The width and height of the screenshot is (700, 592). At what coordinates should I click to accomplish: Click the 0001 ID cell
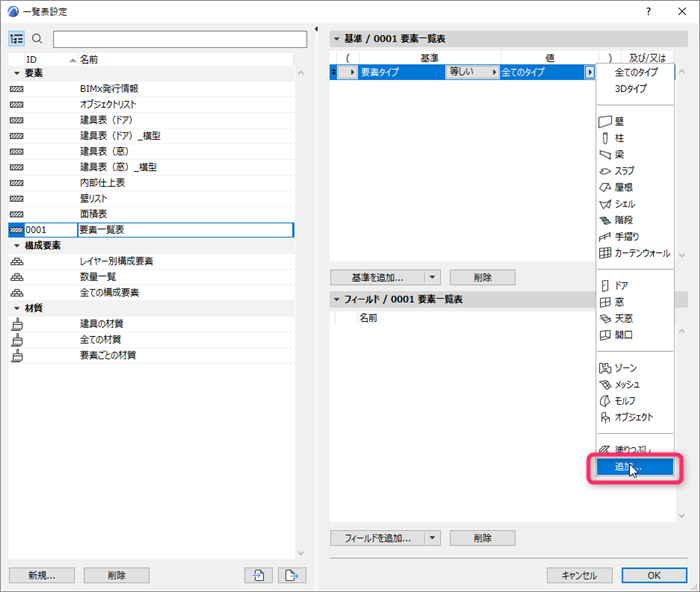[x=51, y=230]
